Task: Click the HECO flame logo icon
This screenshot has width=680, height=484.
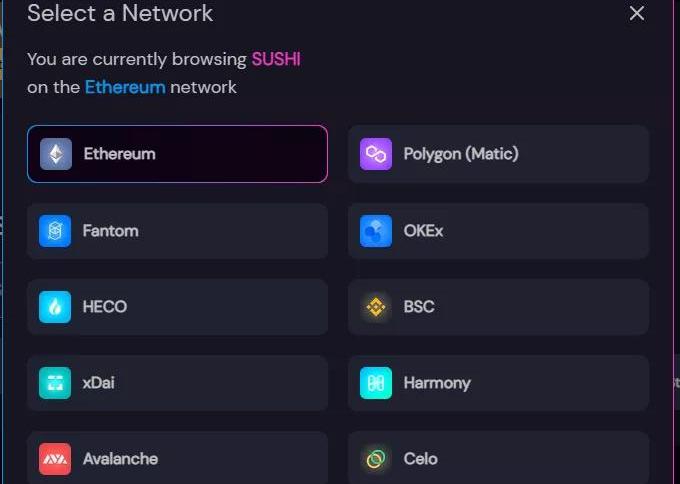Action: [x=56, y=307]
